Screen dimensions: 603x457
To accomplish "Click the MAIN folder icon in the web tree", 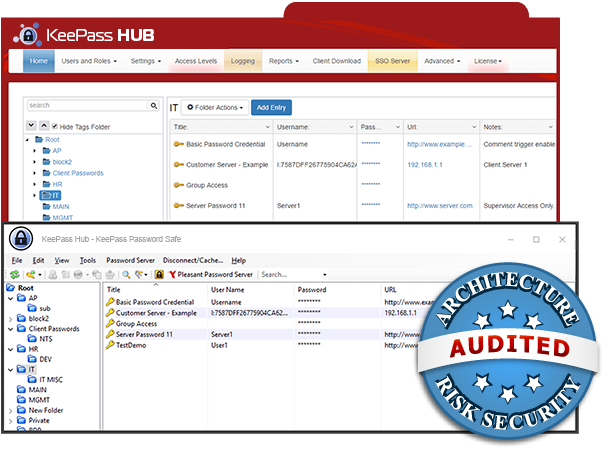I will click(47, 206).
